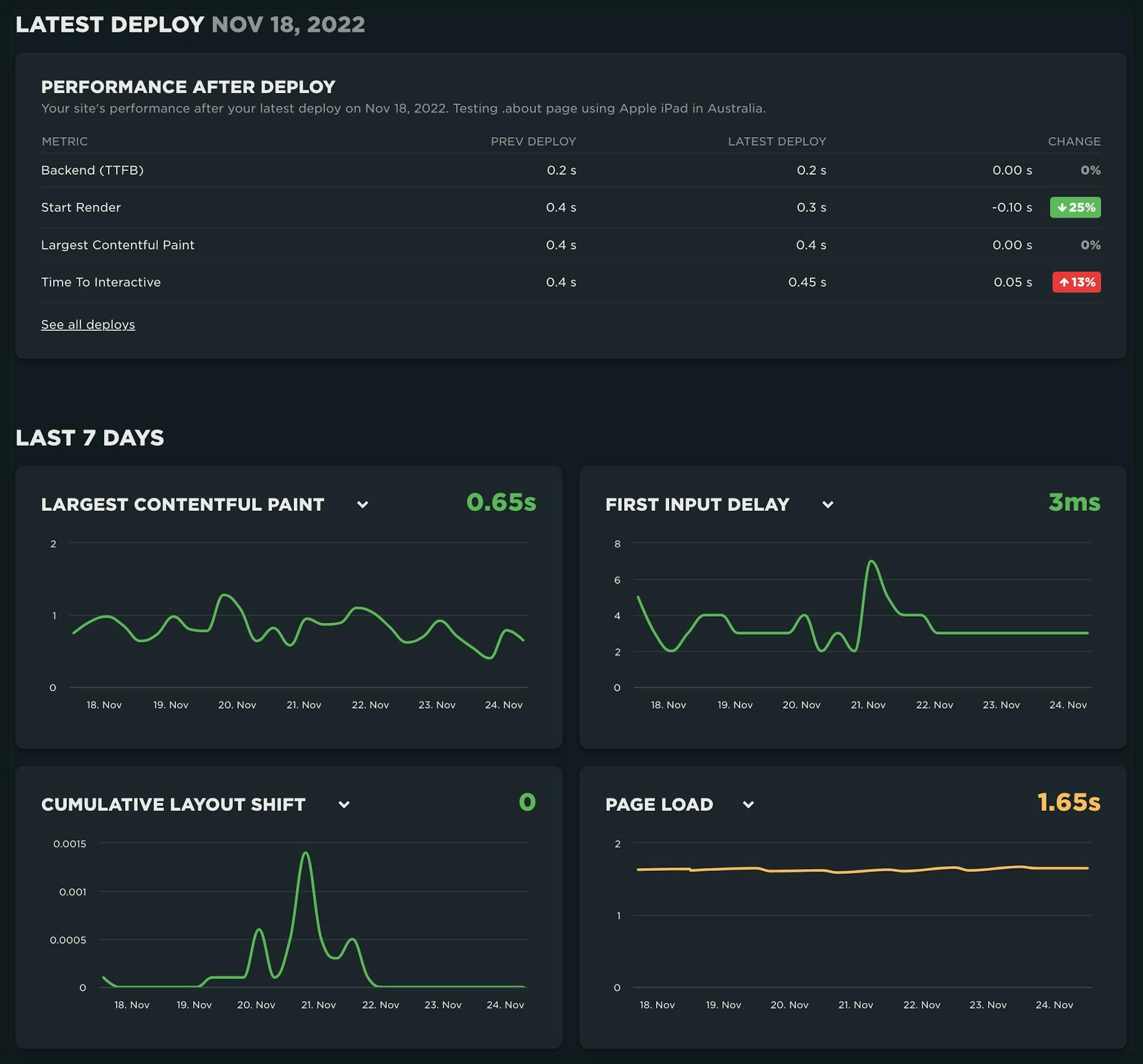The height and width of the screenshot is (1064, 1143).
Task: Expand the Largest Contentful Paint metric dropdown
Action: (362, 504)
